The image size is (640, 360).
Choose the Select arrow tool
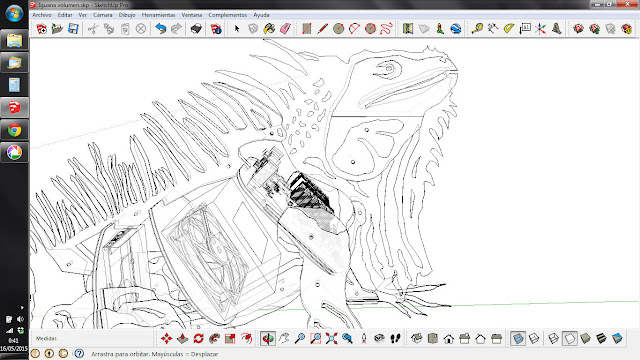237,29
